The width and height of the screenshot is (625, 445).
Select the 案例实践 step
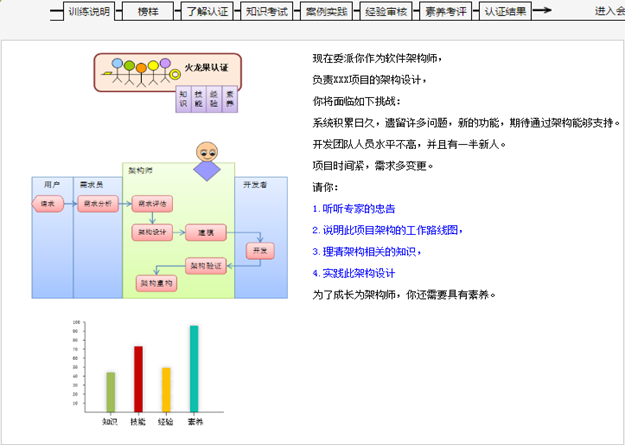tap(326, 12)
